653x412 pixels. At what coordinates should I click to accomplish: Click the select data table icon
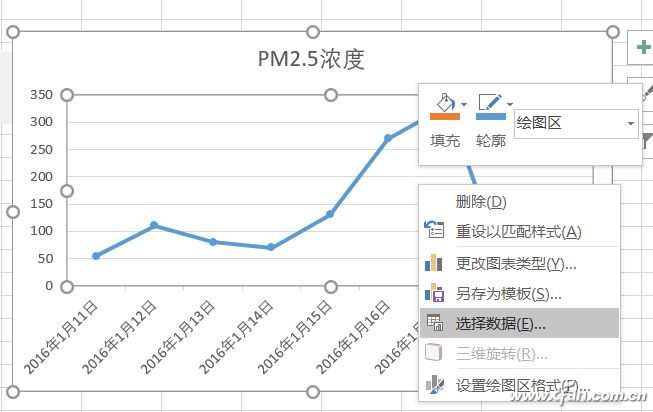[x=434, y=323]
